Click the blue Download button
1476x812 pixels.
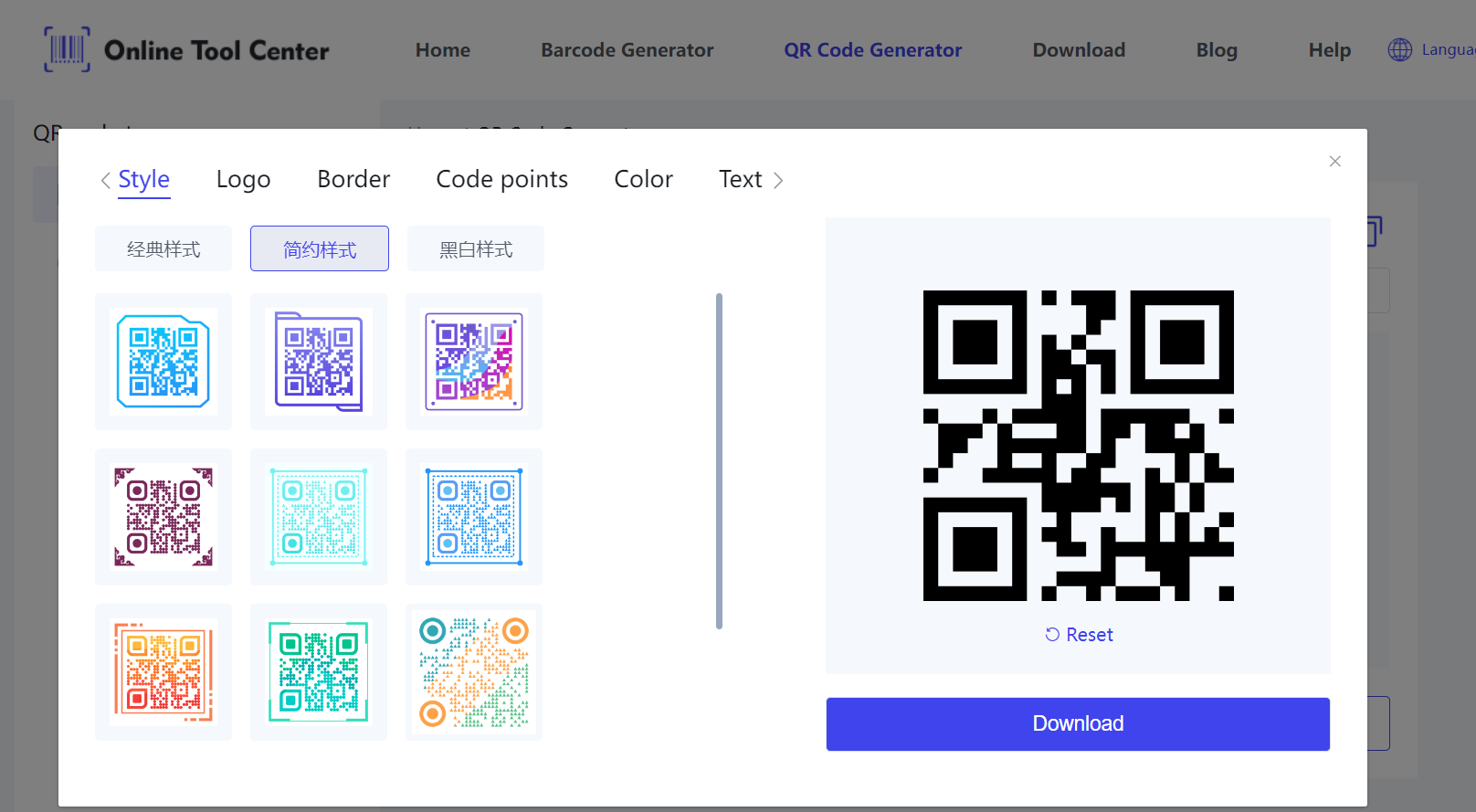pyautogui.click(x=1078, y=724)
